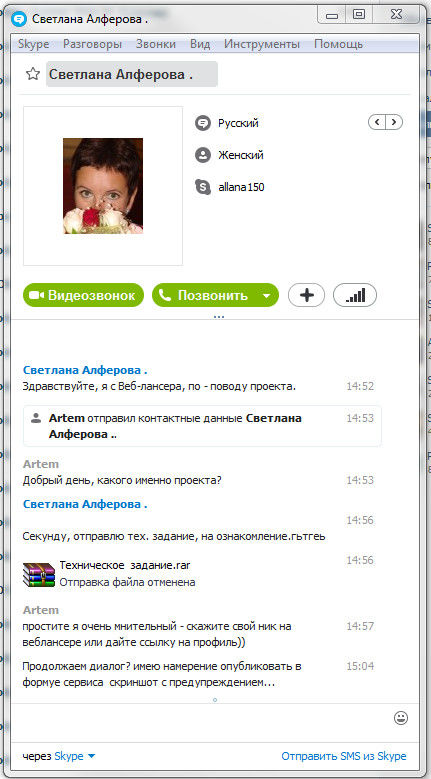
Task: Open the 'через Skype' dropdown
Action: 59,756
